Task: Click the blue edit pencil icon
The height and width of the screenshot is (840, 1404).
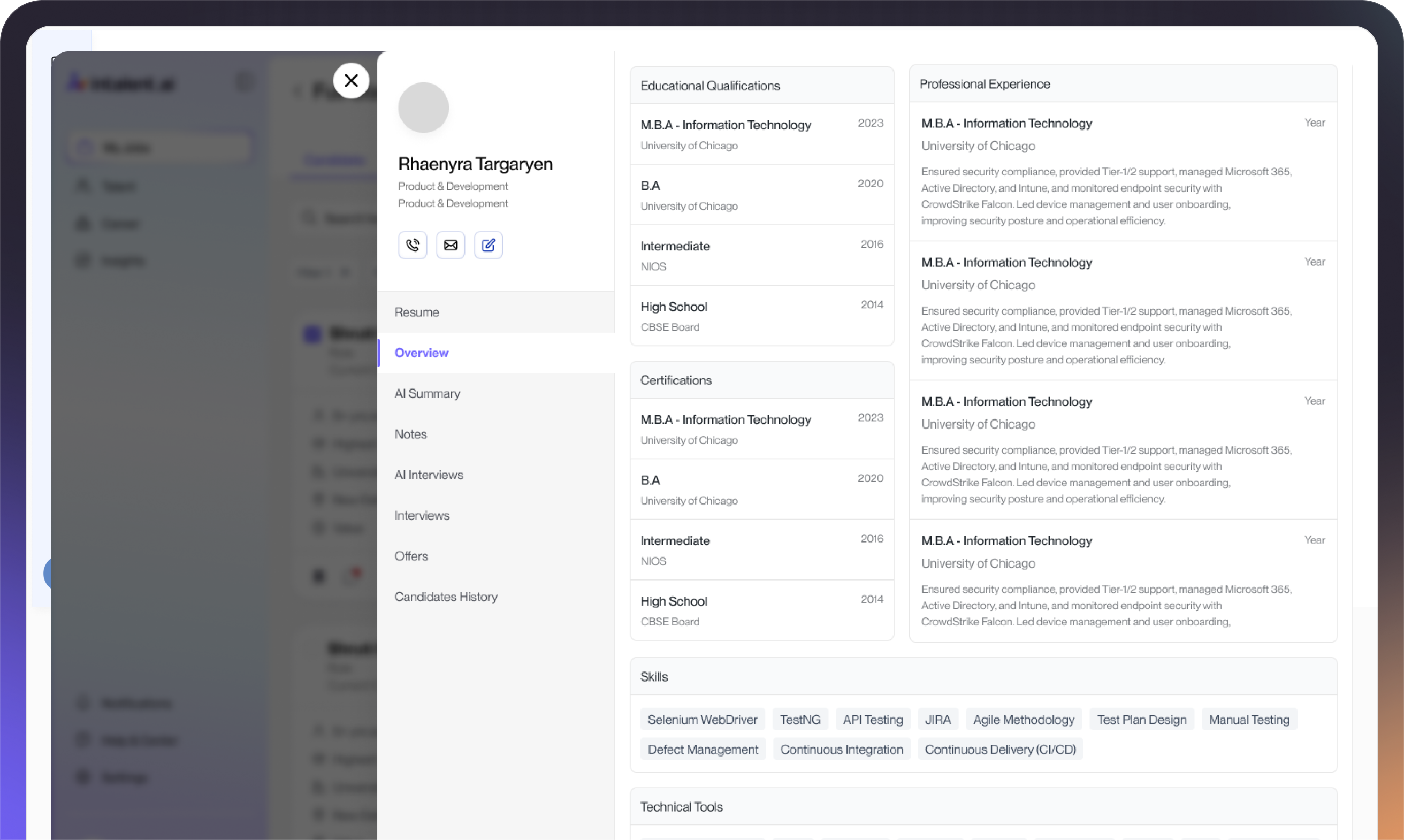Action: 489,245
